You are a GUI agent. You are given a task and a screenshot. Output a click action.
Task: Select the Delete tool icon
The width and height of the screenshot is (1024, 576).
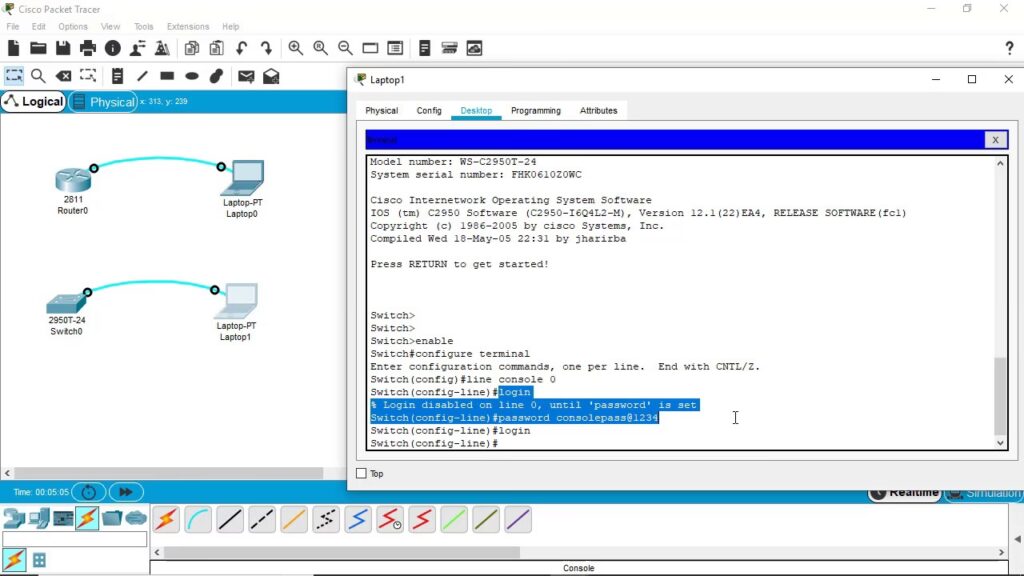[63, 76]
